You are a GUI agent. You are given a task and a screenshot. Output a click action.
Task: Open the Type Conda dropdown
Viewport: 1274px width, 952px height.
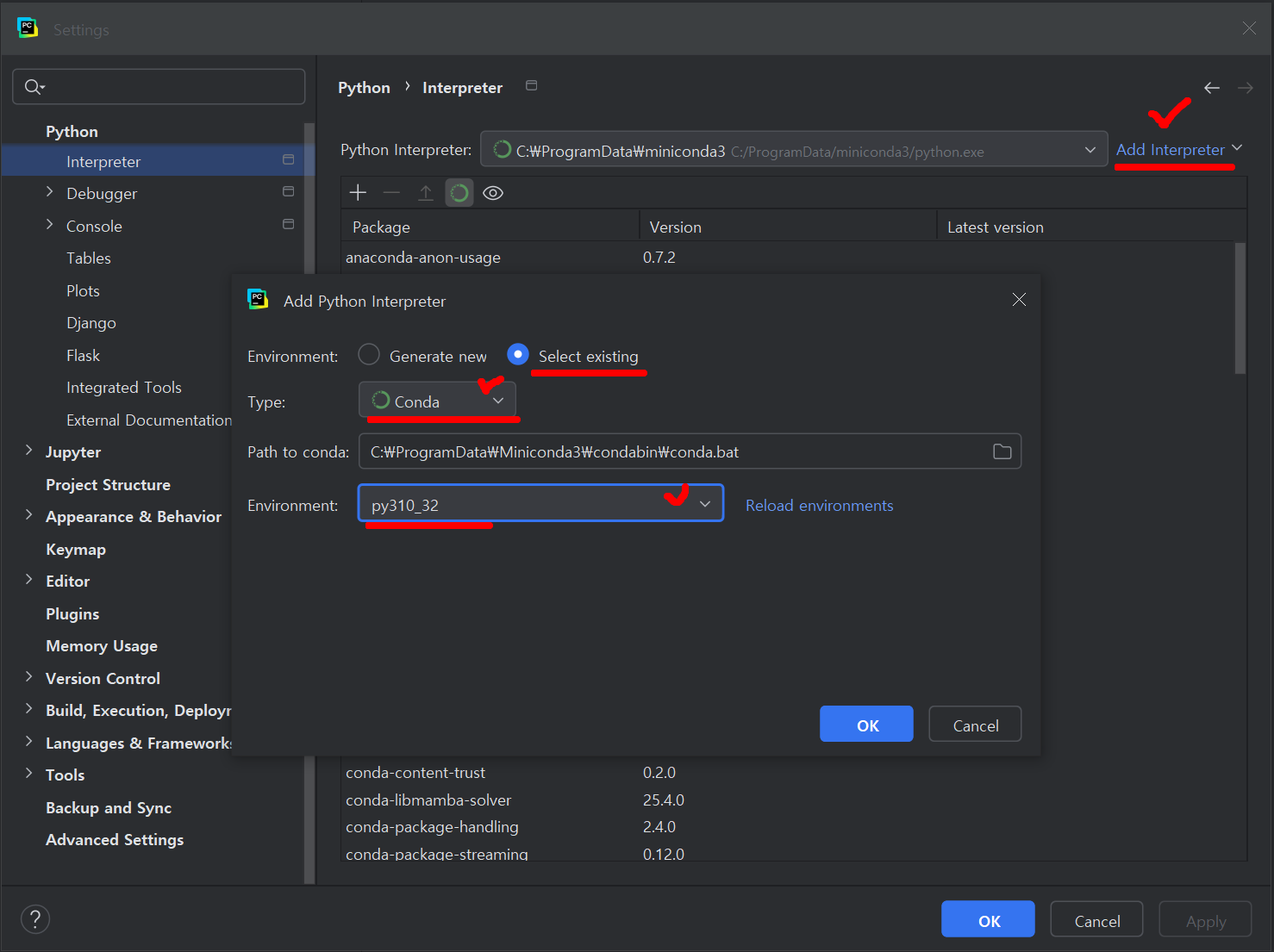(437, 401)
